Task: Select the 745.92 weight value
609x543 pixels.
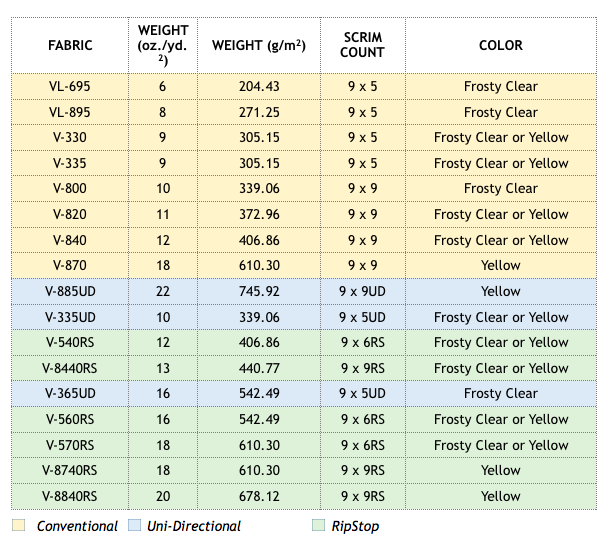Action: click(259, 291)
